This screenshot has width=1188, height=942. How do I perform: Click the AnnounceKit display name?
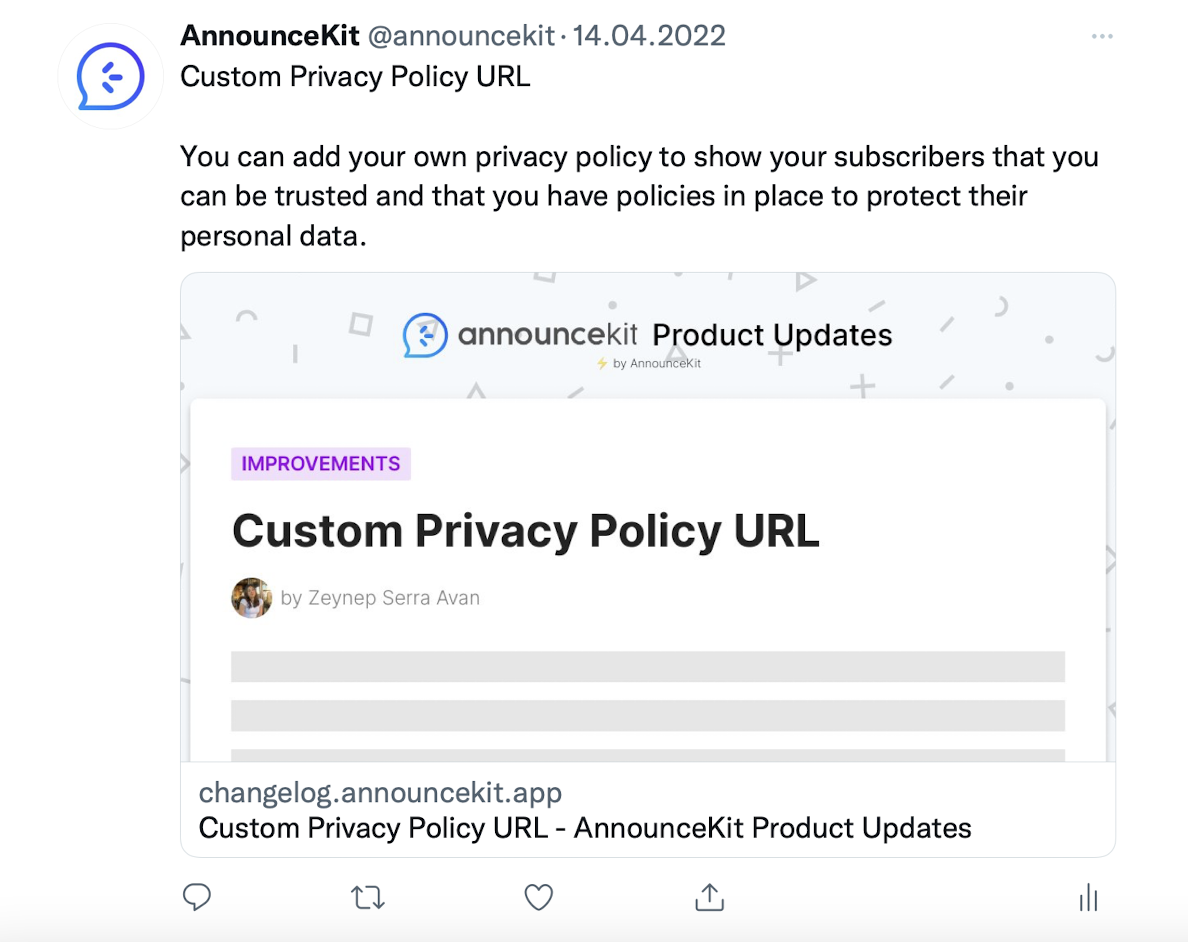coord(269,35)
